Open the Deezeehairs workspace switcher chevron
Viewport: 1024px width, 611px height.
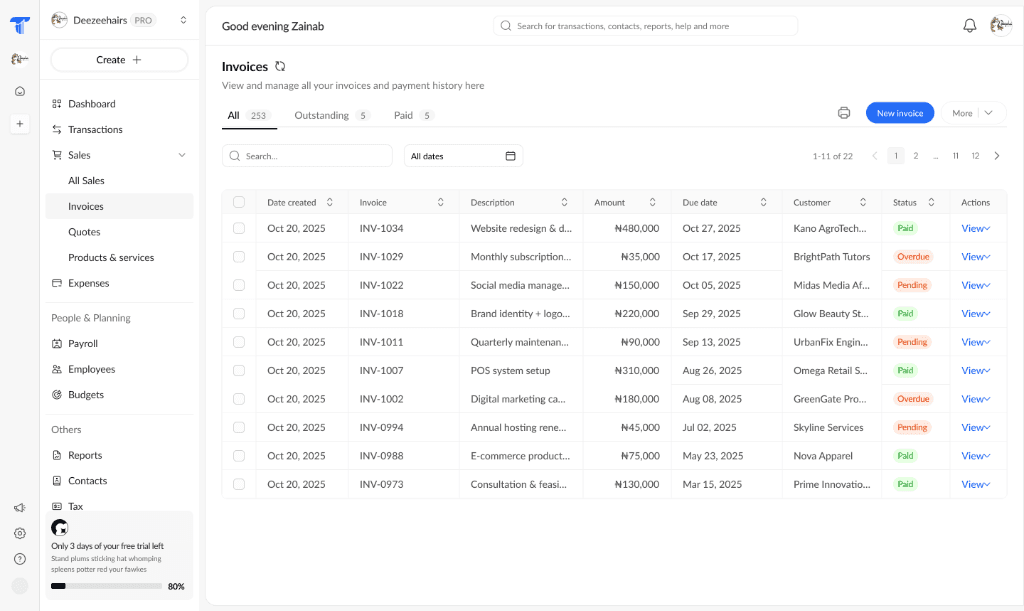(182, 18)
